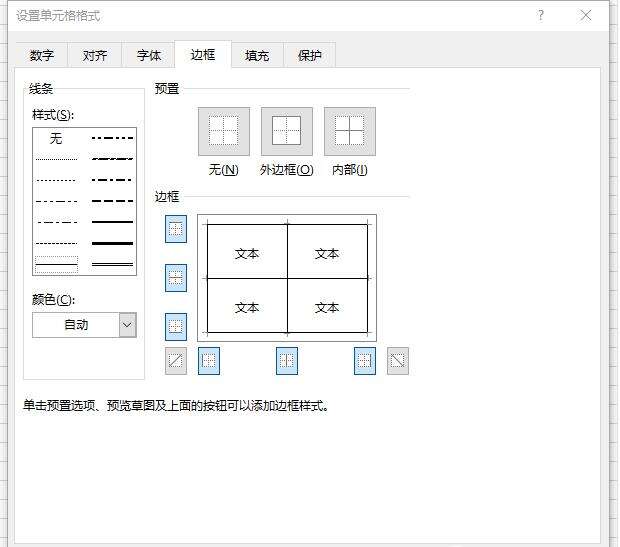Choose the thickest solid line style
This screenshot has width=620, height=547.
pyautogui.click(x=112, y=243)
